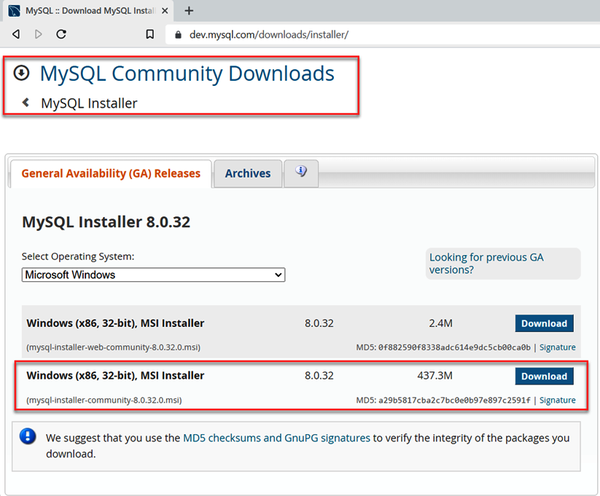Screen dimensions: 600x496
Task: Reload the page with the refresh icon
Action: coord(61,34)
